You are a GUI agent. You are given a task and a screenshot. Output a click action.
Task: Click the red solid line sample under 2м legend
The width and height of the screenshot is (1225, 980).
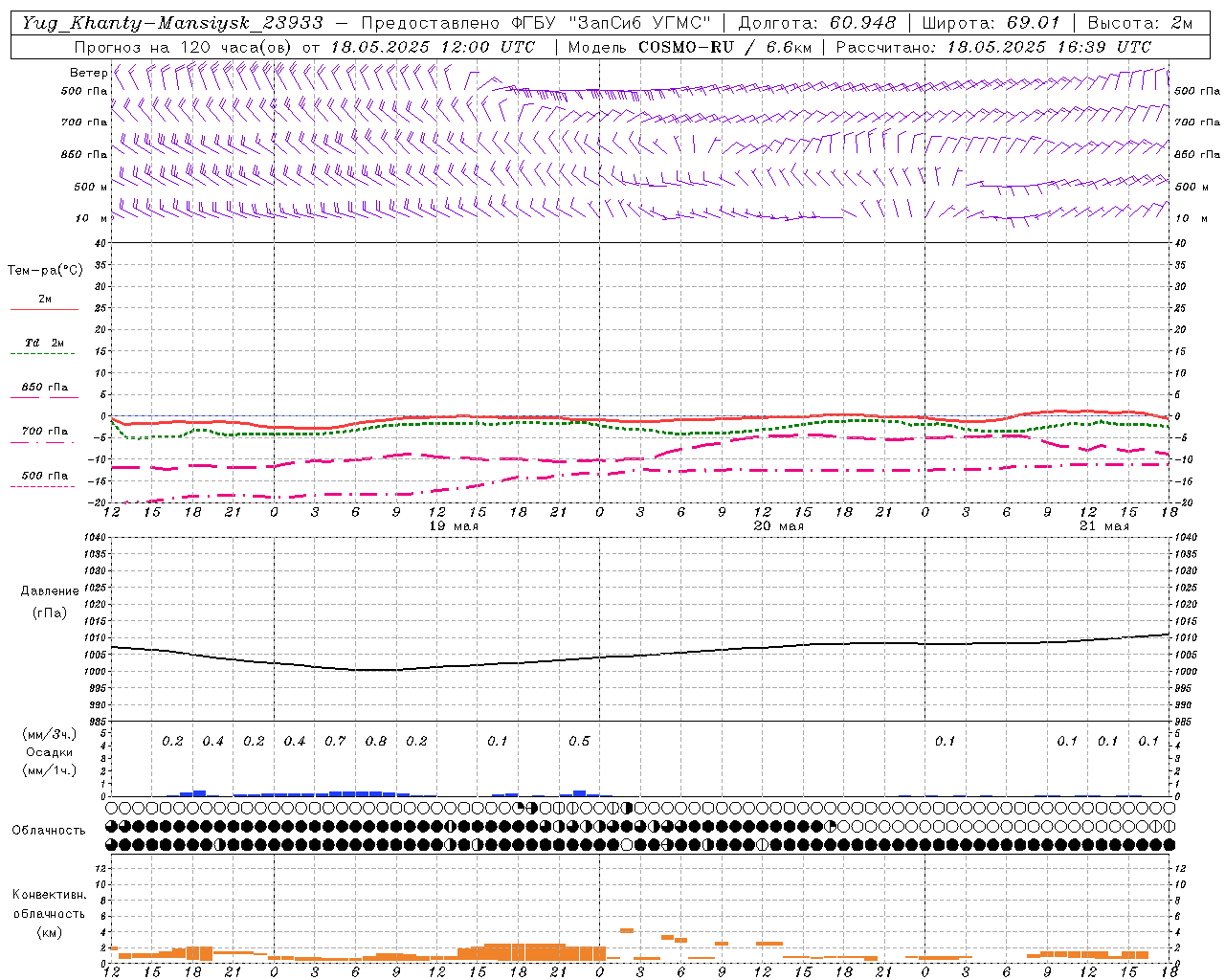coord(44,310)
